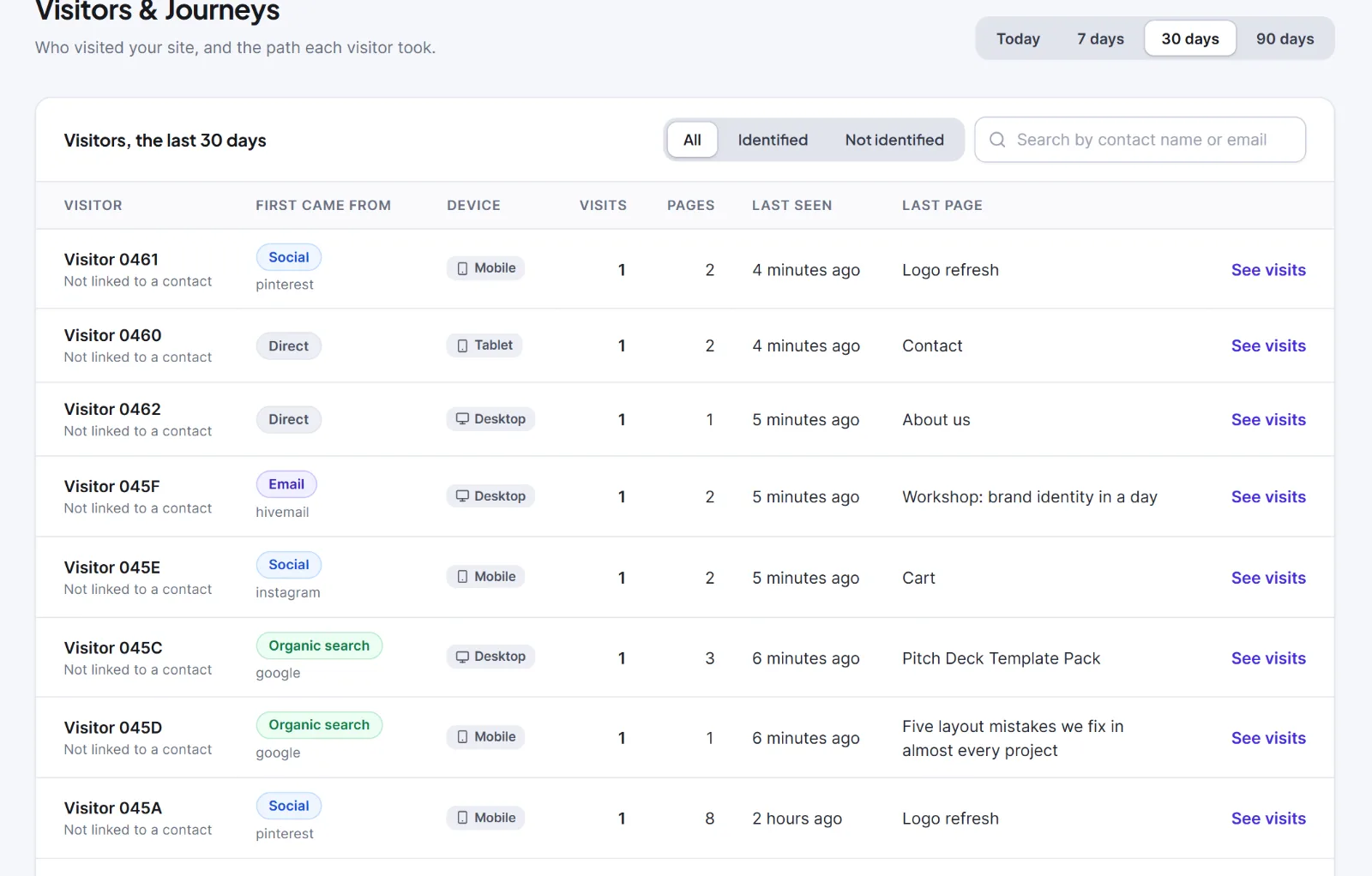Click the VISITOR column header
The image size is (1372, 876).
click(x=93, y=205)
